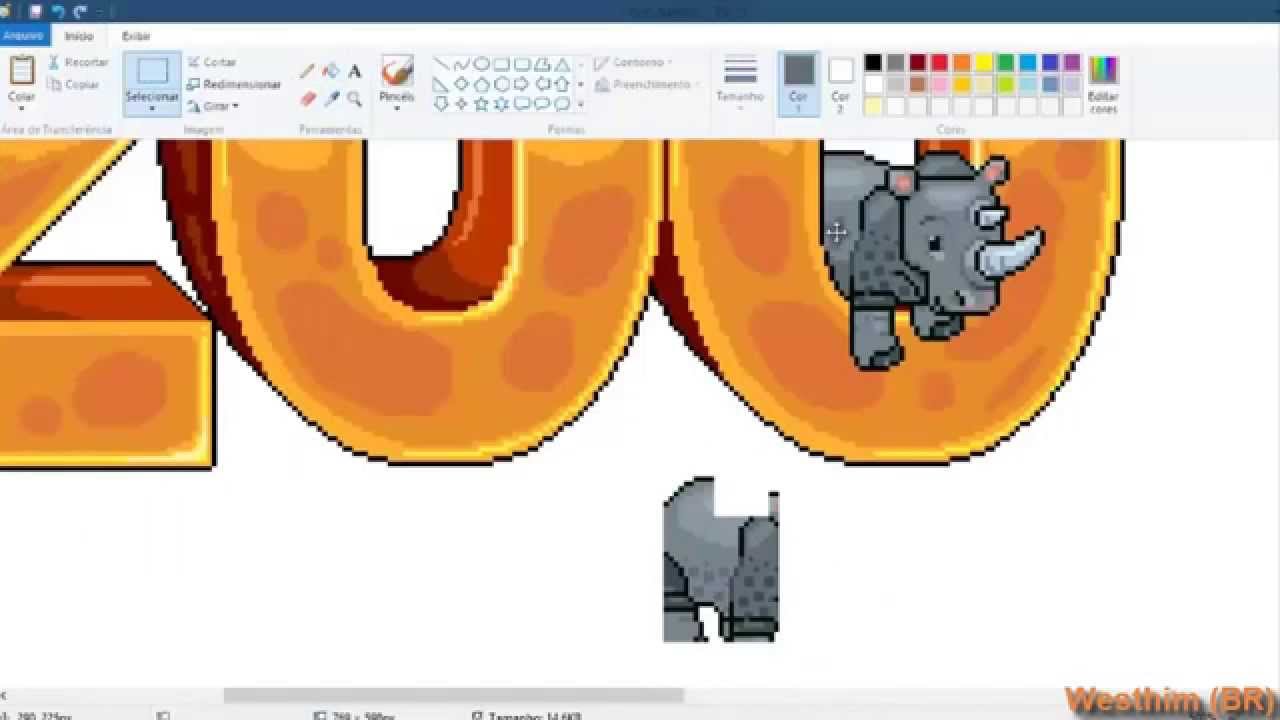Choose the Polygon shape
Viewport: 1280px width, 720px height.
[x=541, y=64]
